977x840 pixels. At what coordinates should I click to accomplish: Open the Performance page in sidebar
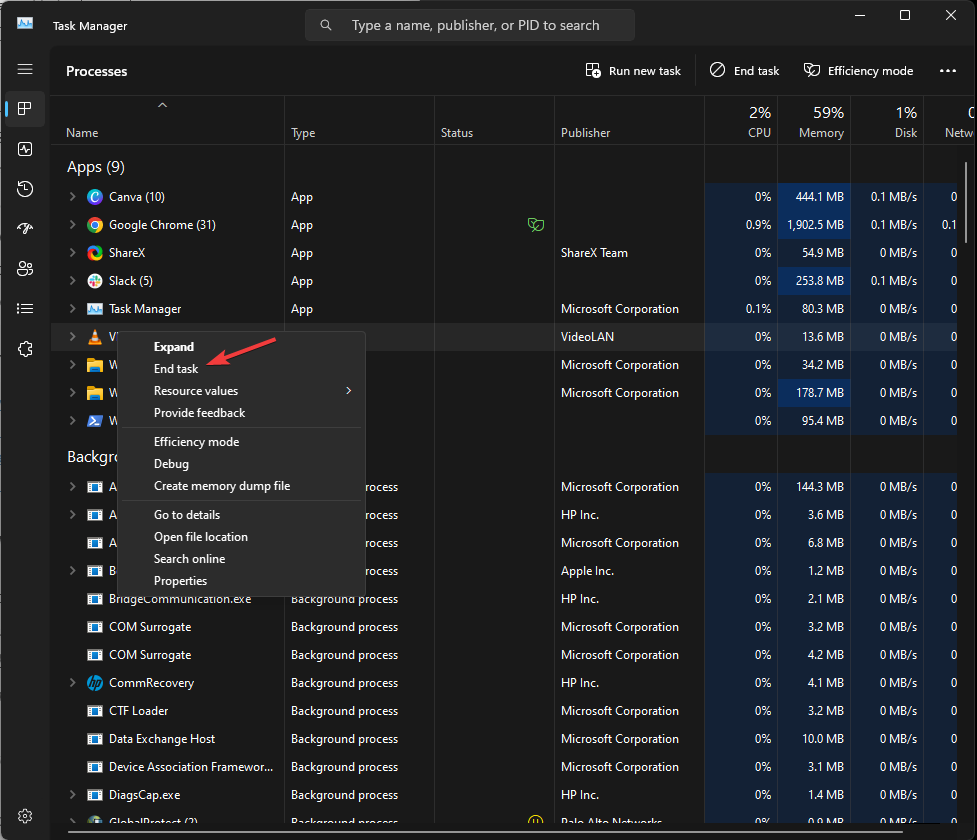pyautogui.click(x=25, y=148)
